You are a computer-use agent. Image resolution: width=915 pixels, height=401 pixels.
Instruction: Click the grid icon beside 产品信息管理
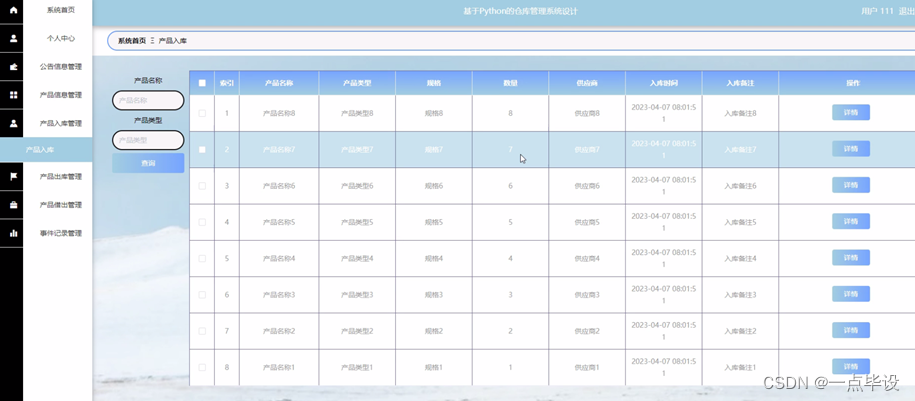pos(14,95)
